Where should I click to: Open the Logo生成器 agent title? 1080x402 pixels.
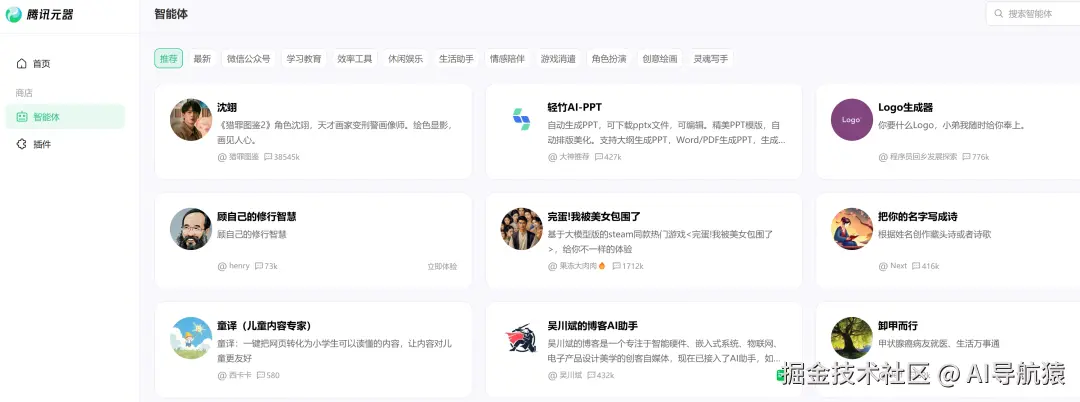click(905, 107)
